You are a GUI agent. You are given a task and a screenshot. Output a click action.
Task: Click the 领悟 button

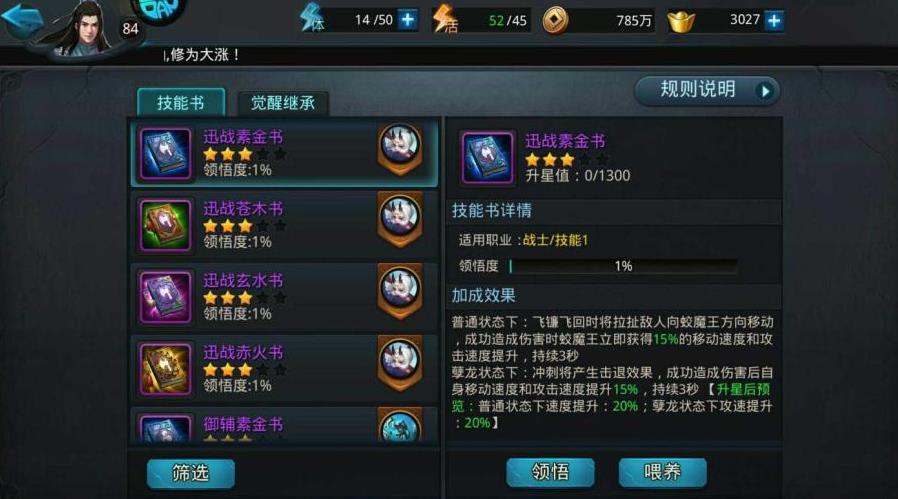tap(550, 472)
